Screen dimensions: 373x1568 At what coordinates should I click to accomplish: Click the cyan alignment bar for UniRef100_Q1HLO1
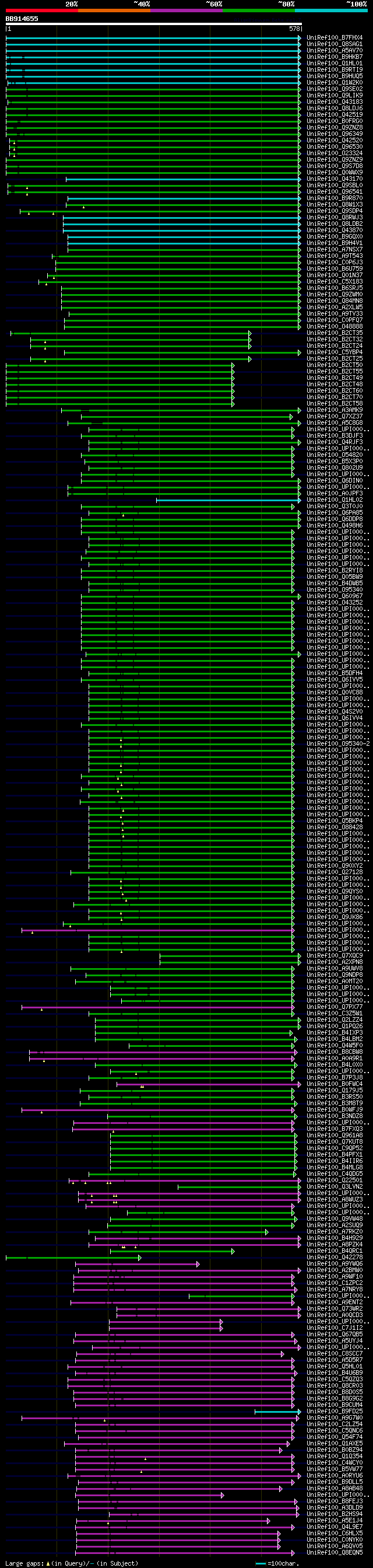click(x=153, y=63)
